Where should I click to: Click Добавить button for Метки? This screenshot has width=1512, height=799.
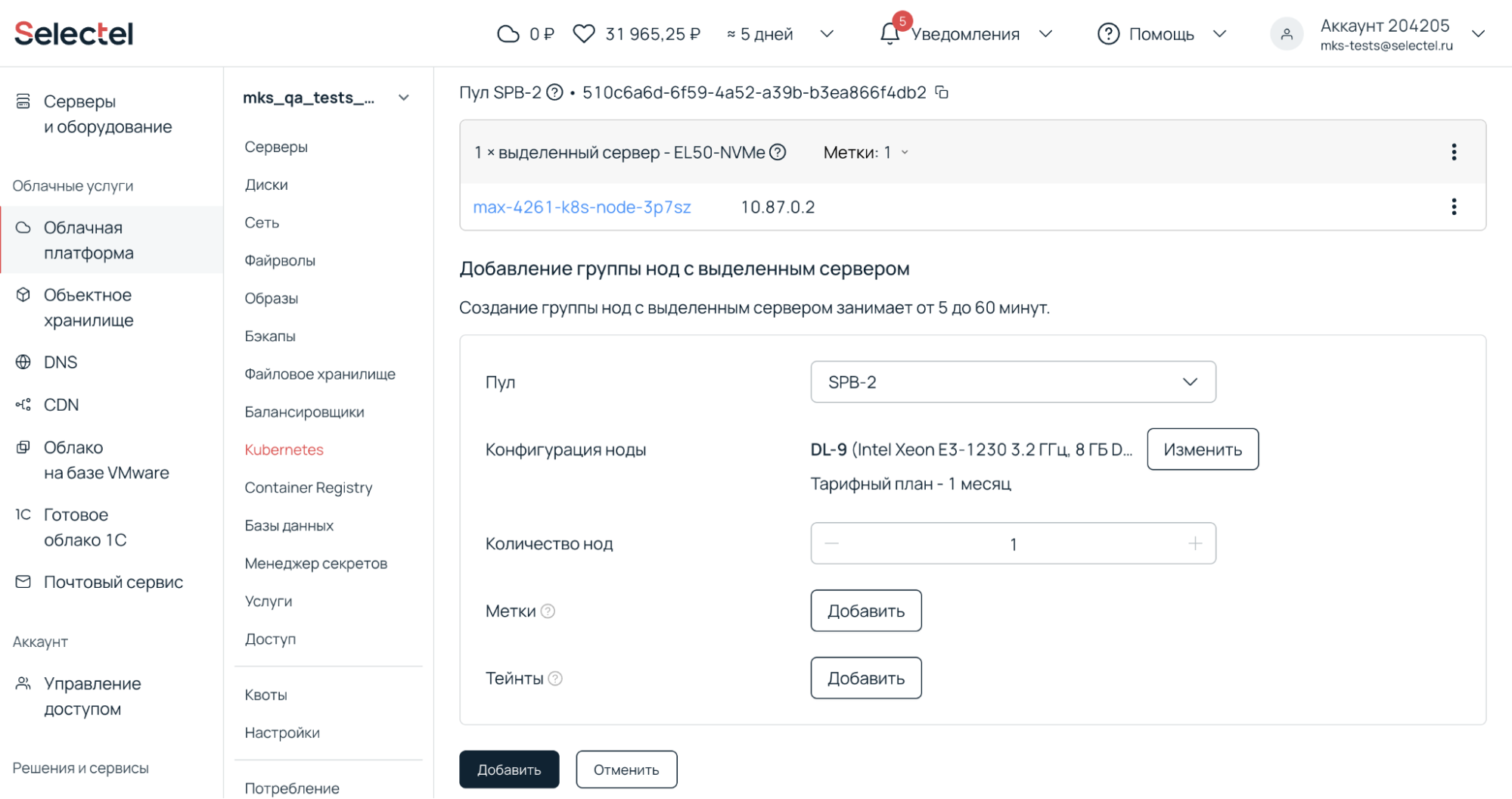866,611
